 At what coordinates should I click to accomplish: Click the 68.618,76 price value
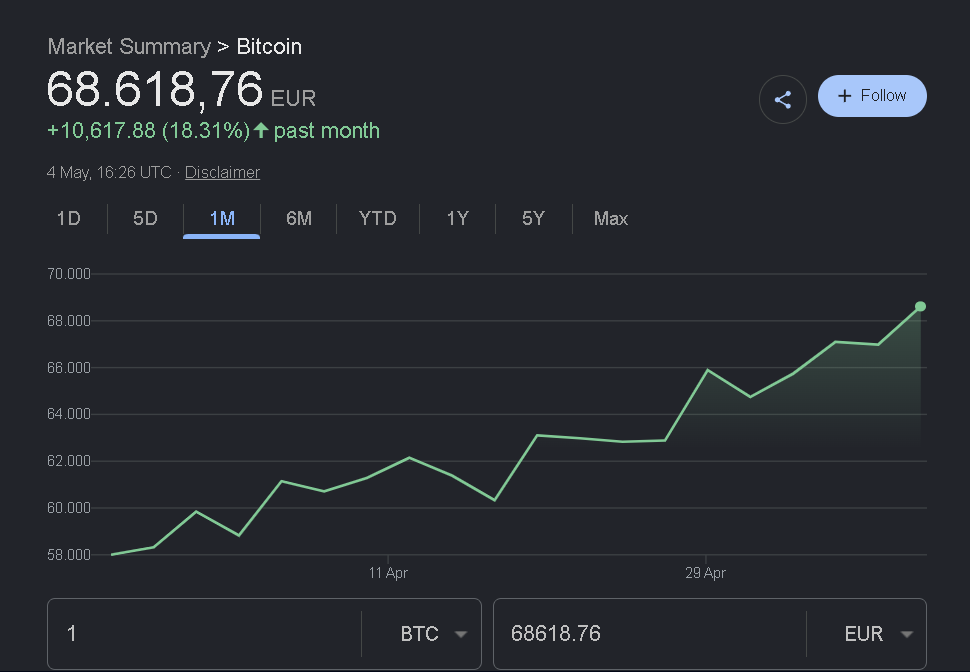coord(155,89)
